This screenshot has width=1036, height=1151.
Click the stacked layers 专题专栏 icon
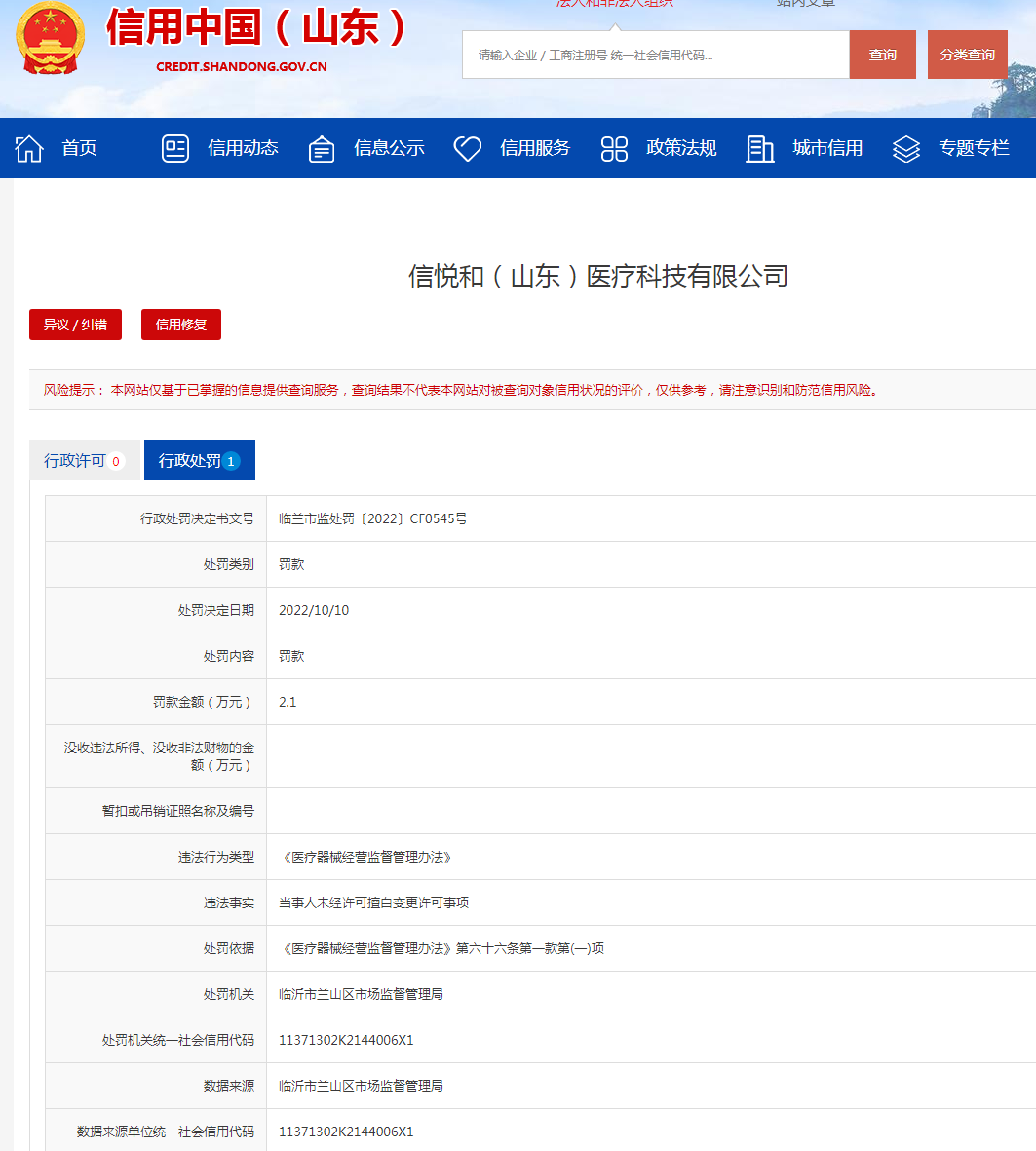tap(906, 148)
